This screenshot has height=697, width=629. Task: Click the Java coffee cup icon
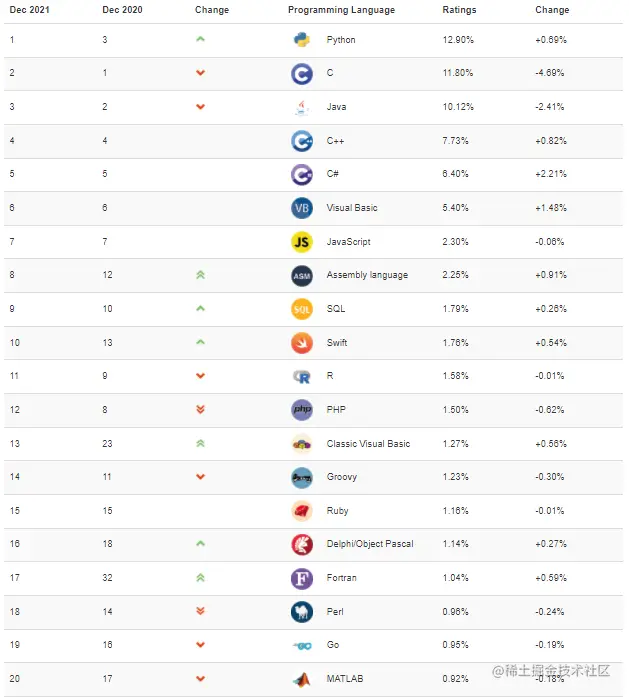coord(302,108)
